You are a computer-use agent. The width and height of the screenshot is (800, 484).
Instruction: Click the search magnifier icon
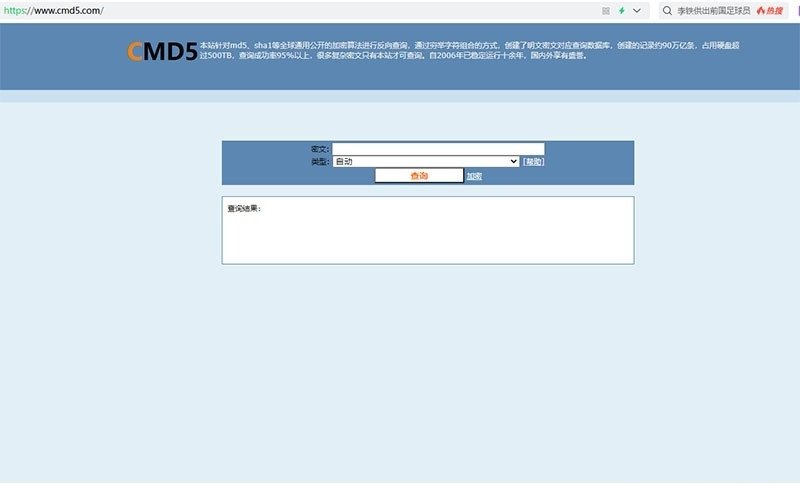point(667,10)
